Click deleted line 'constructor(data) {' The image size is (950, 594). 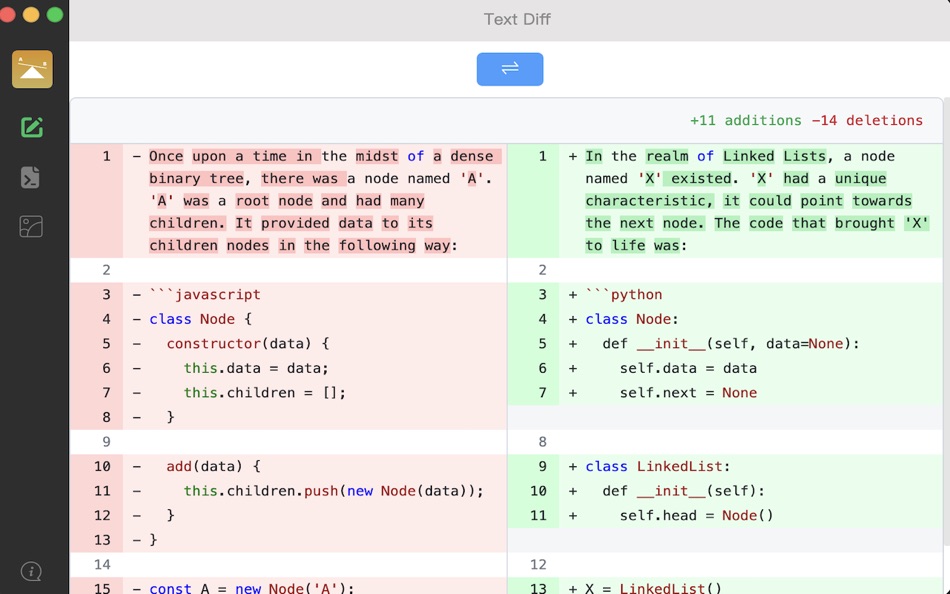248,344
